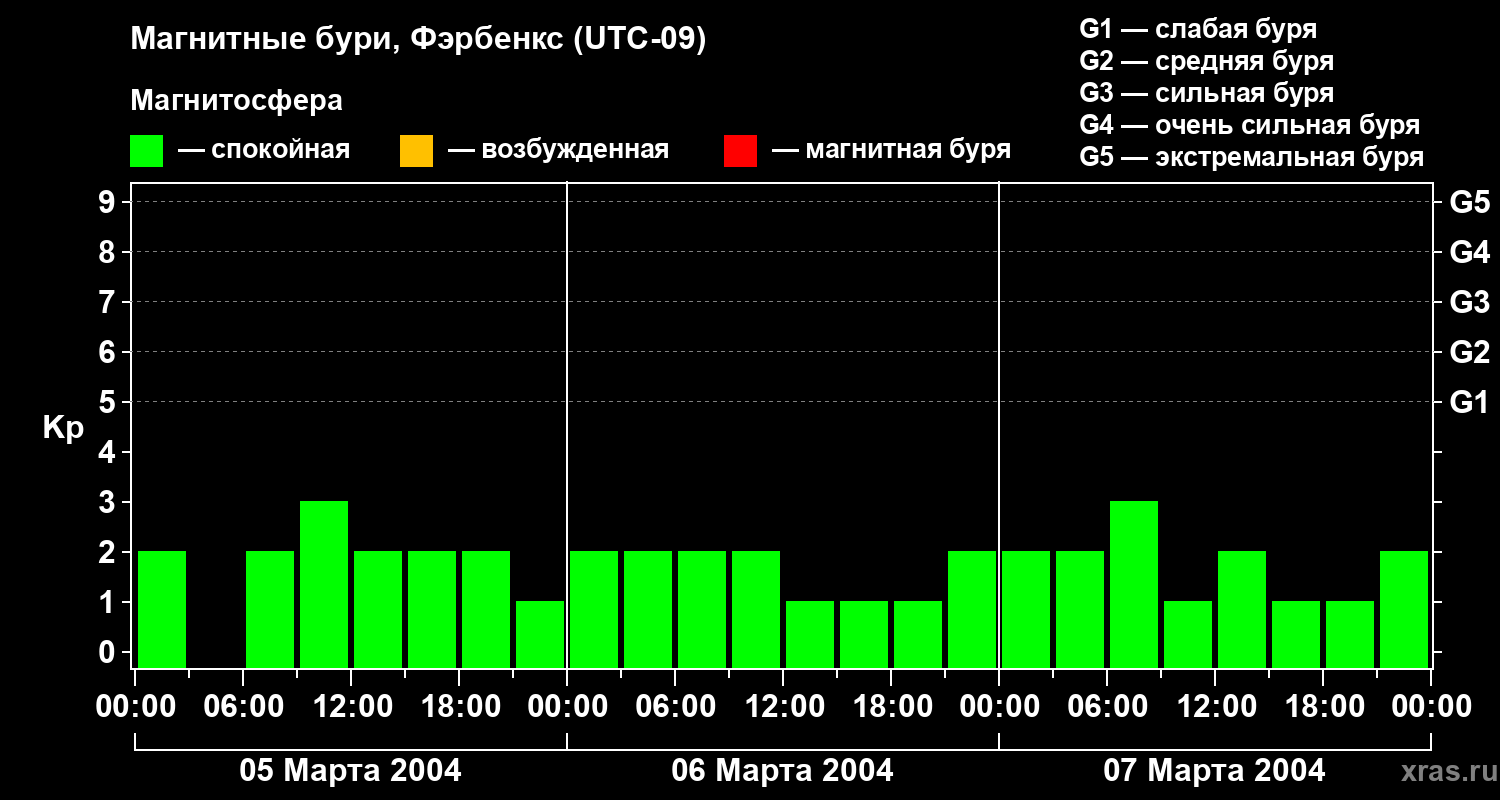The width and height of the screenshot is (1500, 800).
Task: Click the '06:00' time label above 05 Марта 2004
Action: pyautogui.click(x=243, y=707)
